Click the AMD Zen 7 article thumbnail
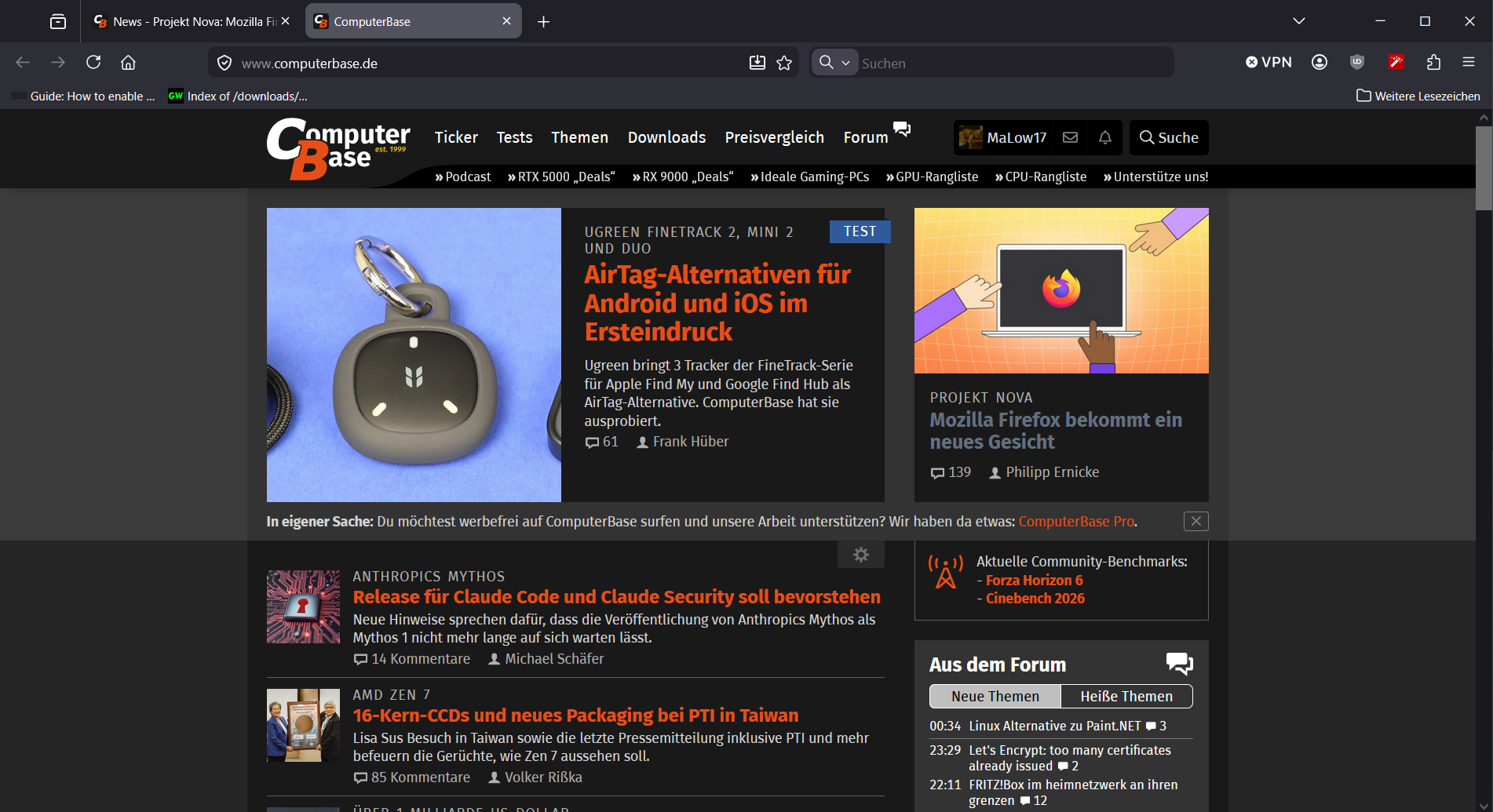The width and height of the screenshot is (1493, 812). tap(303, 725)
